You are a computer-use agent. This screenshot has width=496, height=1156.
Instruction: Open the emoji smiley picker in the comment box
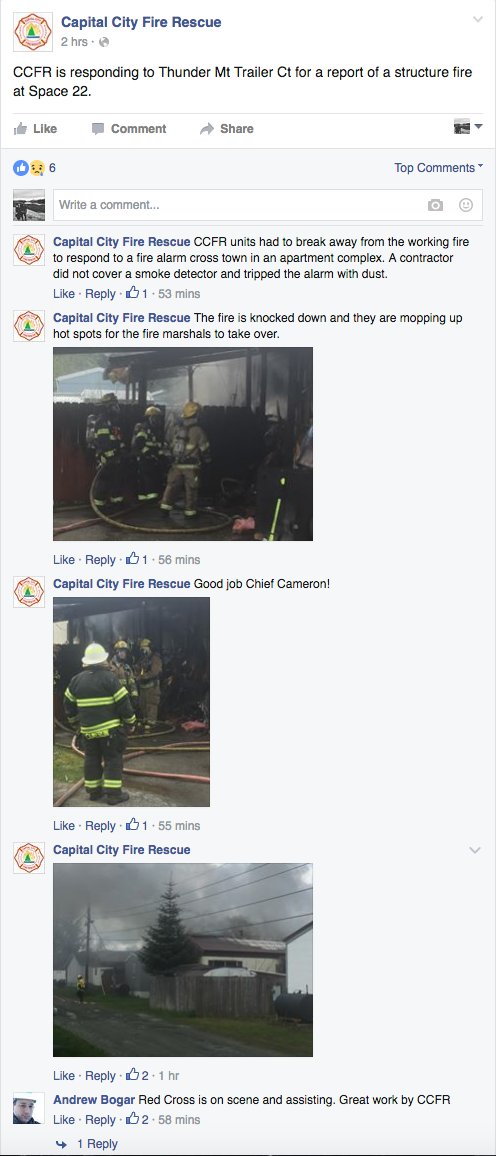[x=466, y=205]
